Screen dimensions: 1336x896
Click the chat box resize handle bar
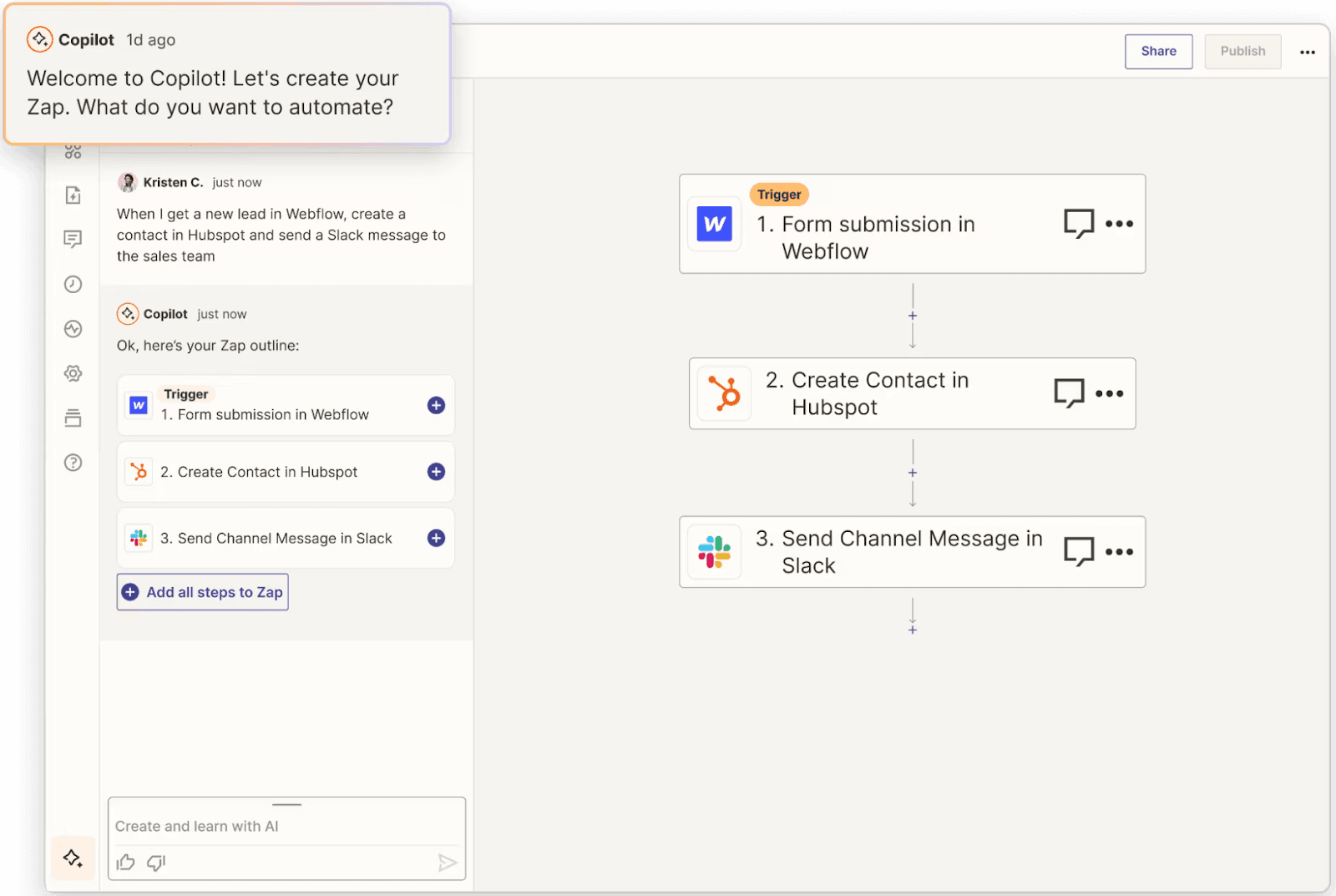click(x=286, y=804)
